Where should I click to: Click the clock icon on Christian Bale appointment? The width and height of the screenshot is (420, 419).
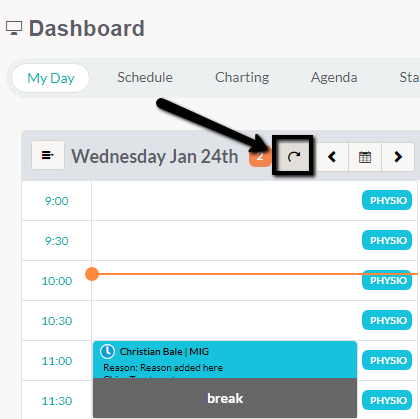[107, 351]
